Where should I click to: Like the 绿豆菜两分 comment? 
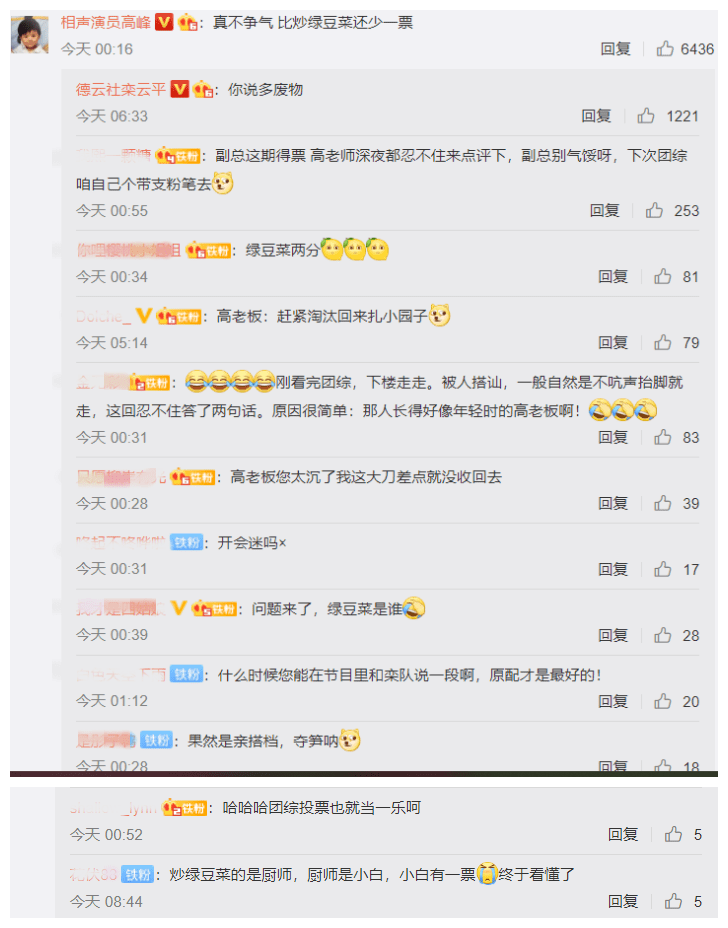[662, 276]
